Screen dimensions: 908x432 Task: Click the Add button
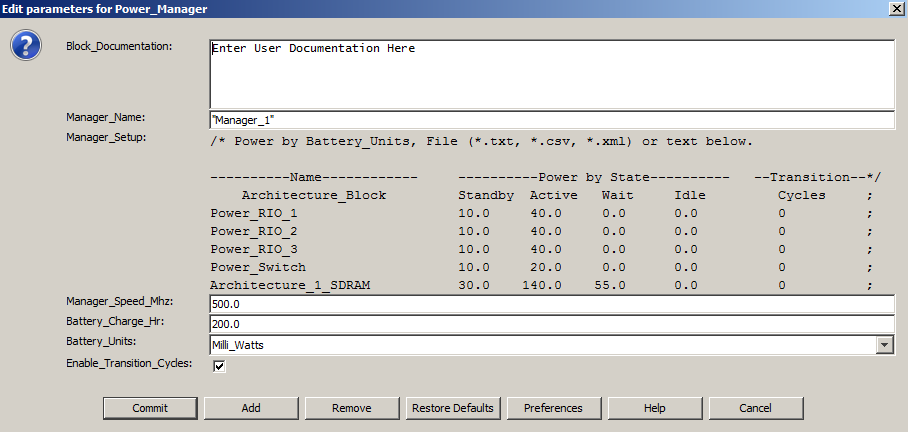click(251, 408)
